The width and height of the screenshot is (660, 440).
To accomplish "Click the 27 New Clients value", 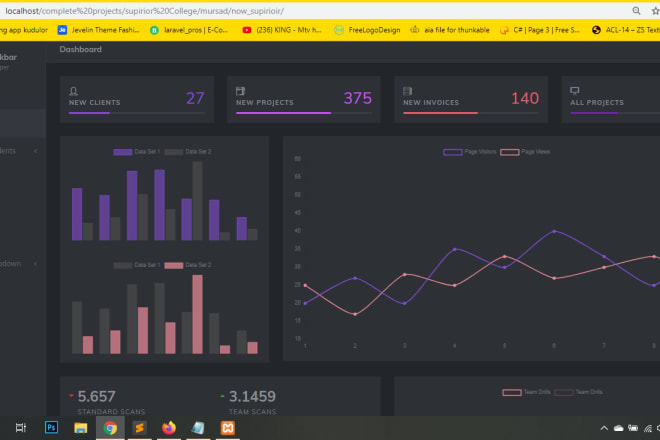I will tap(195, 98).
